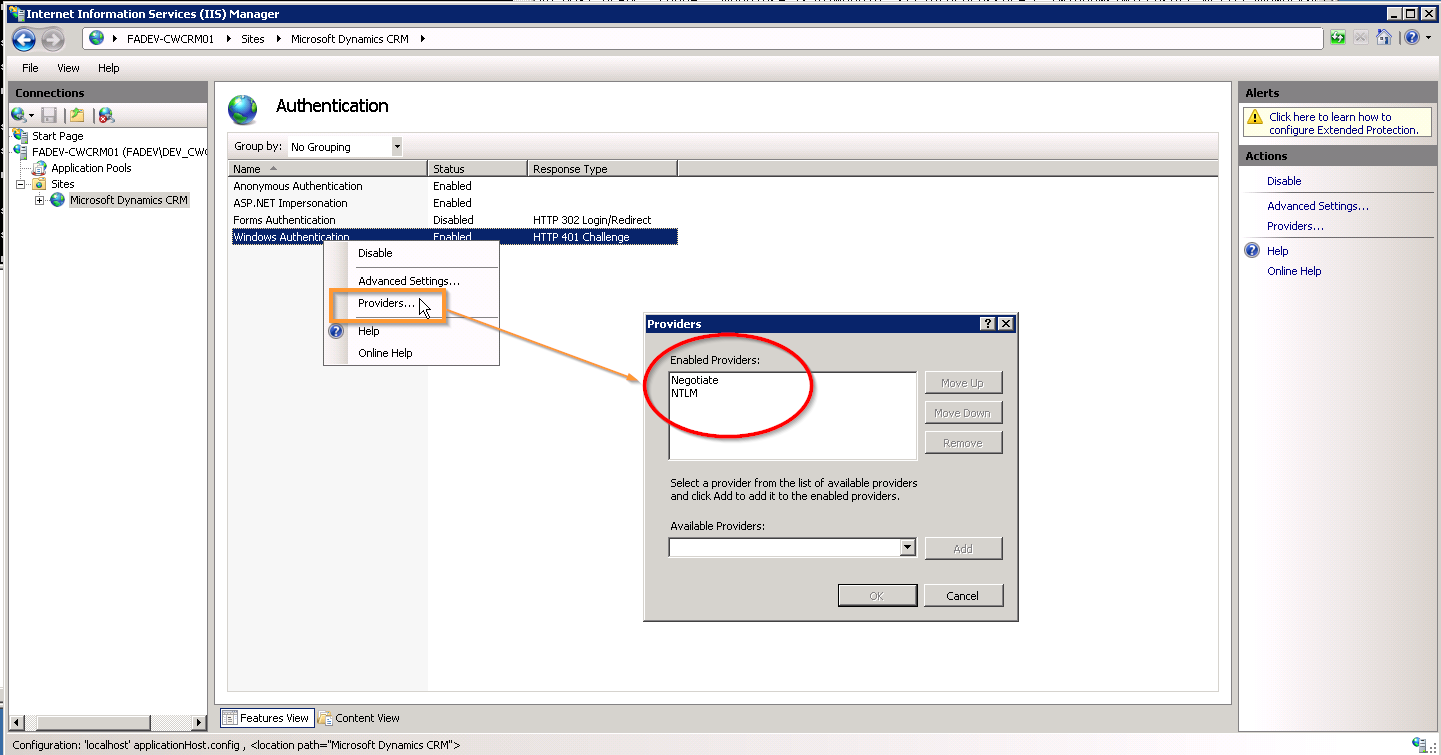Click Delete Connection icon with red x
Viewport: 1441px width, 755px height.
tap(106, 115)
